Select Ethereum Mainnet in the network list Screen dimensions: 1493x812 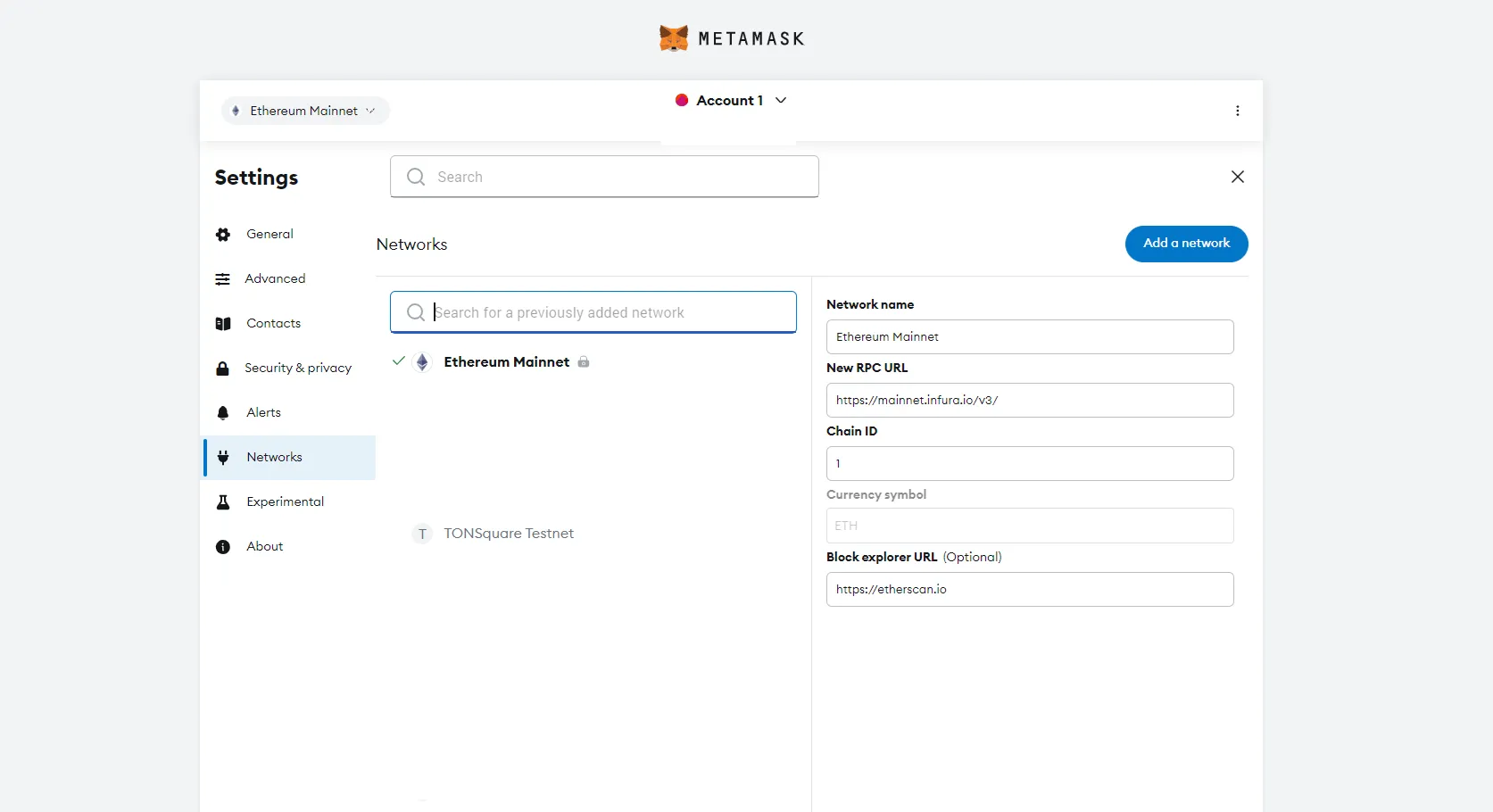pos(506,361)
